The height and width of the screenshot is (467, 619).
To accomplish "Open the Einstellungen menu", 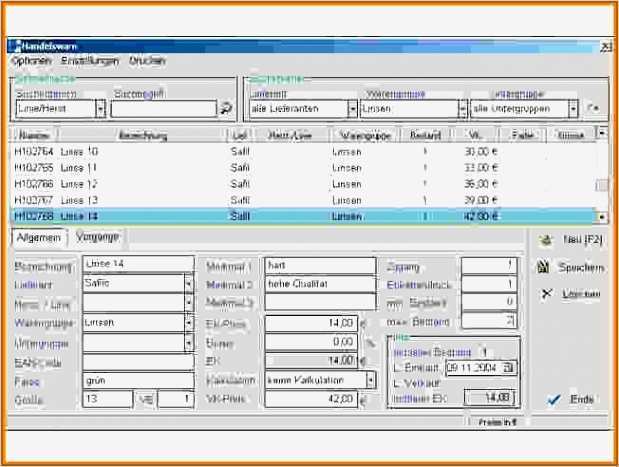I will tap(90, 61).
